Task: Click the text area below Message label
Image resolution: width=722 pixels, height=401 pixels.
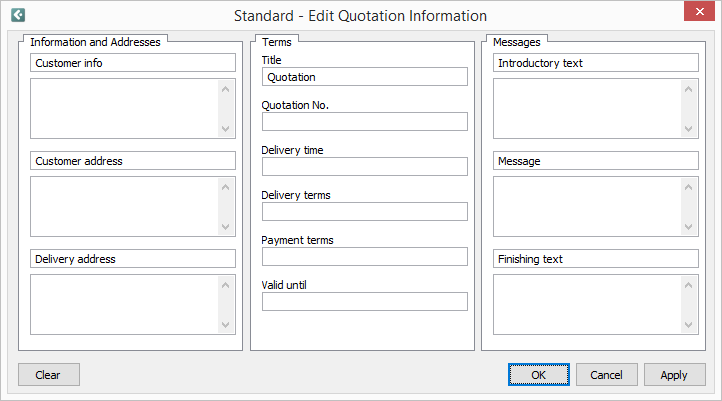Action: (587, 206)
